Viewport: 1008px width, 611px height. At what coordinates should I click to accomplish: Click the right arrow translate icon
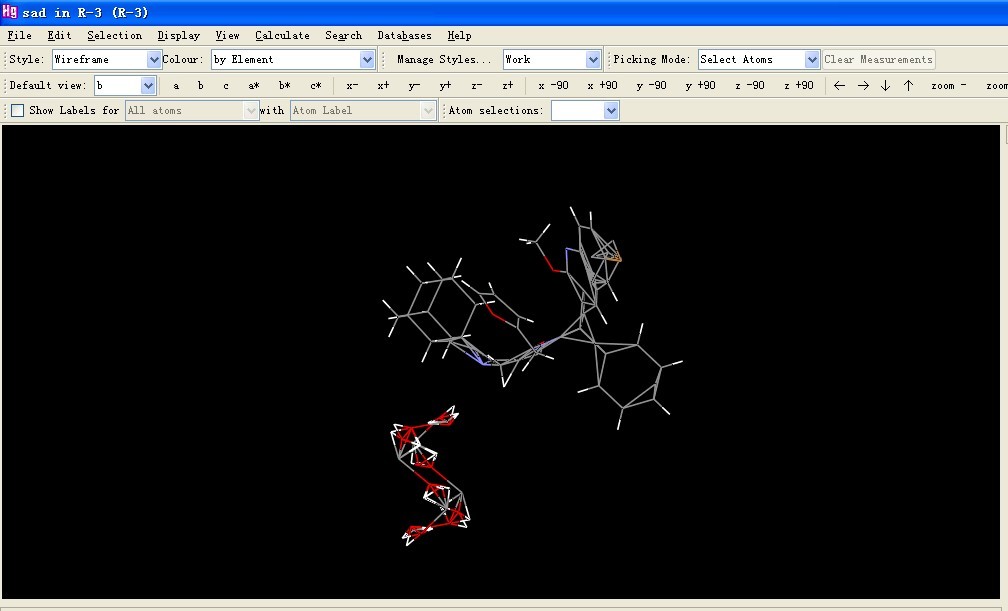pyautogui.click(x=863, y=86)
